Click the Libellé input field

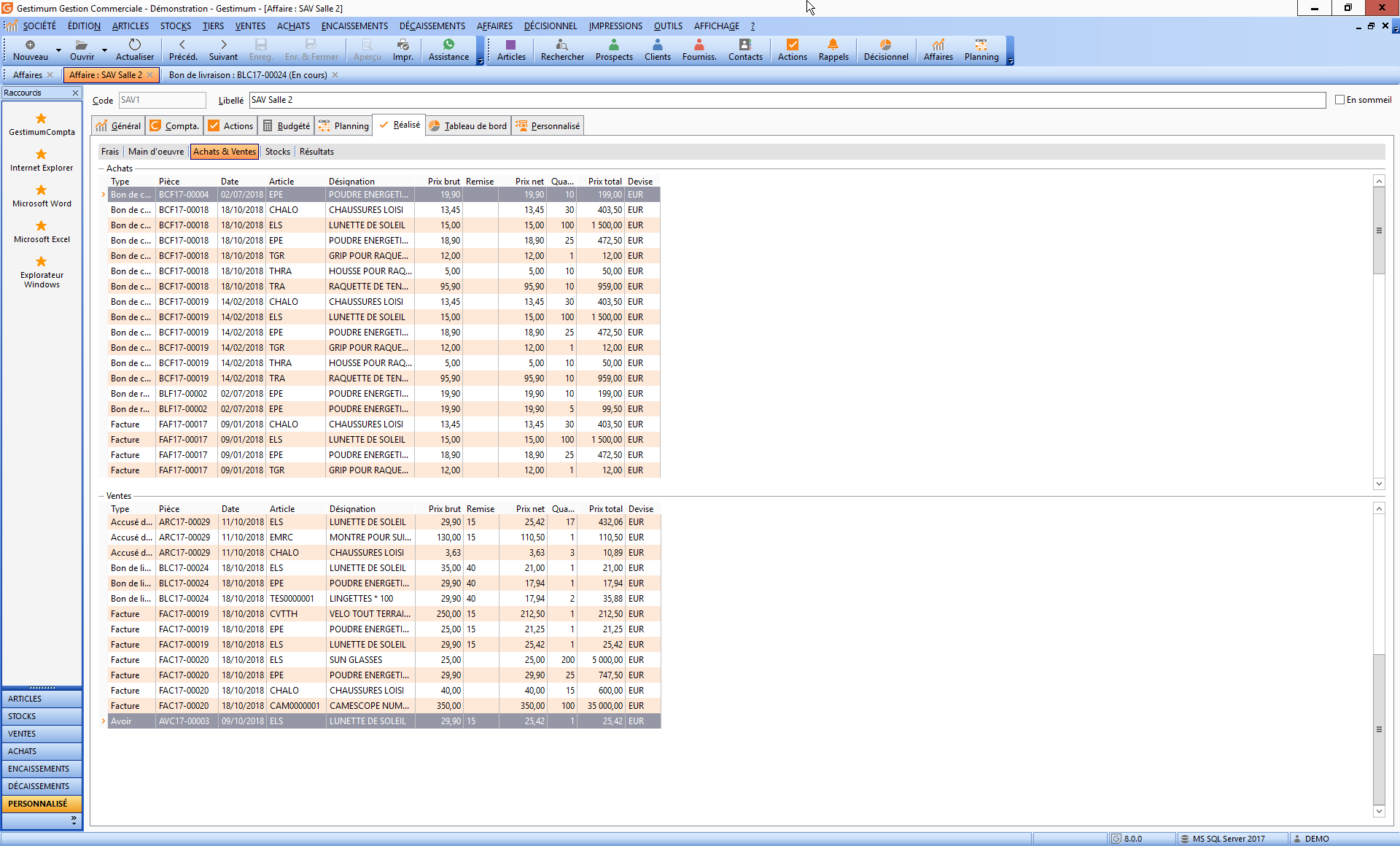tap(787, 100)
